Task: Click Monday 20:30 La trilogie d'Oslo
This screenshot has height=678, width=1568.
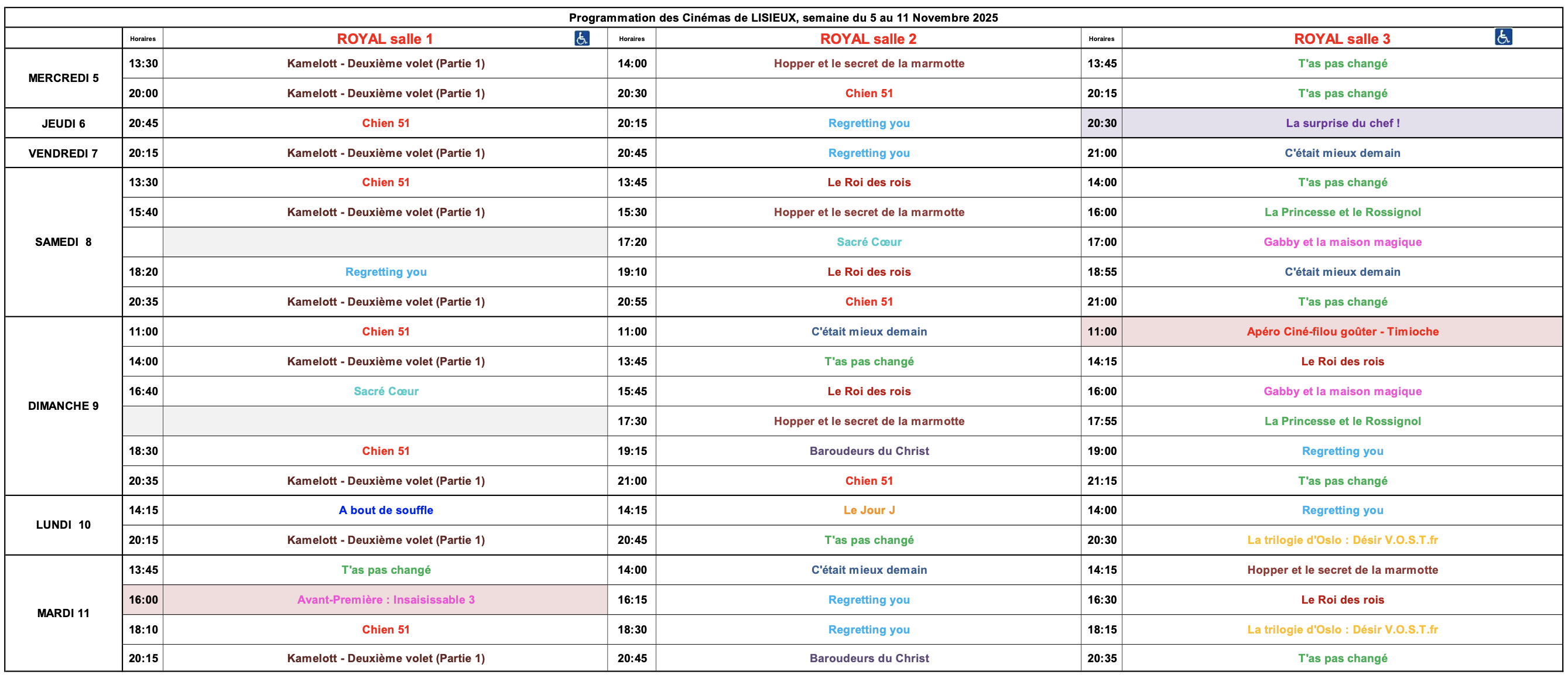Action: point(1342,540)
